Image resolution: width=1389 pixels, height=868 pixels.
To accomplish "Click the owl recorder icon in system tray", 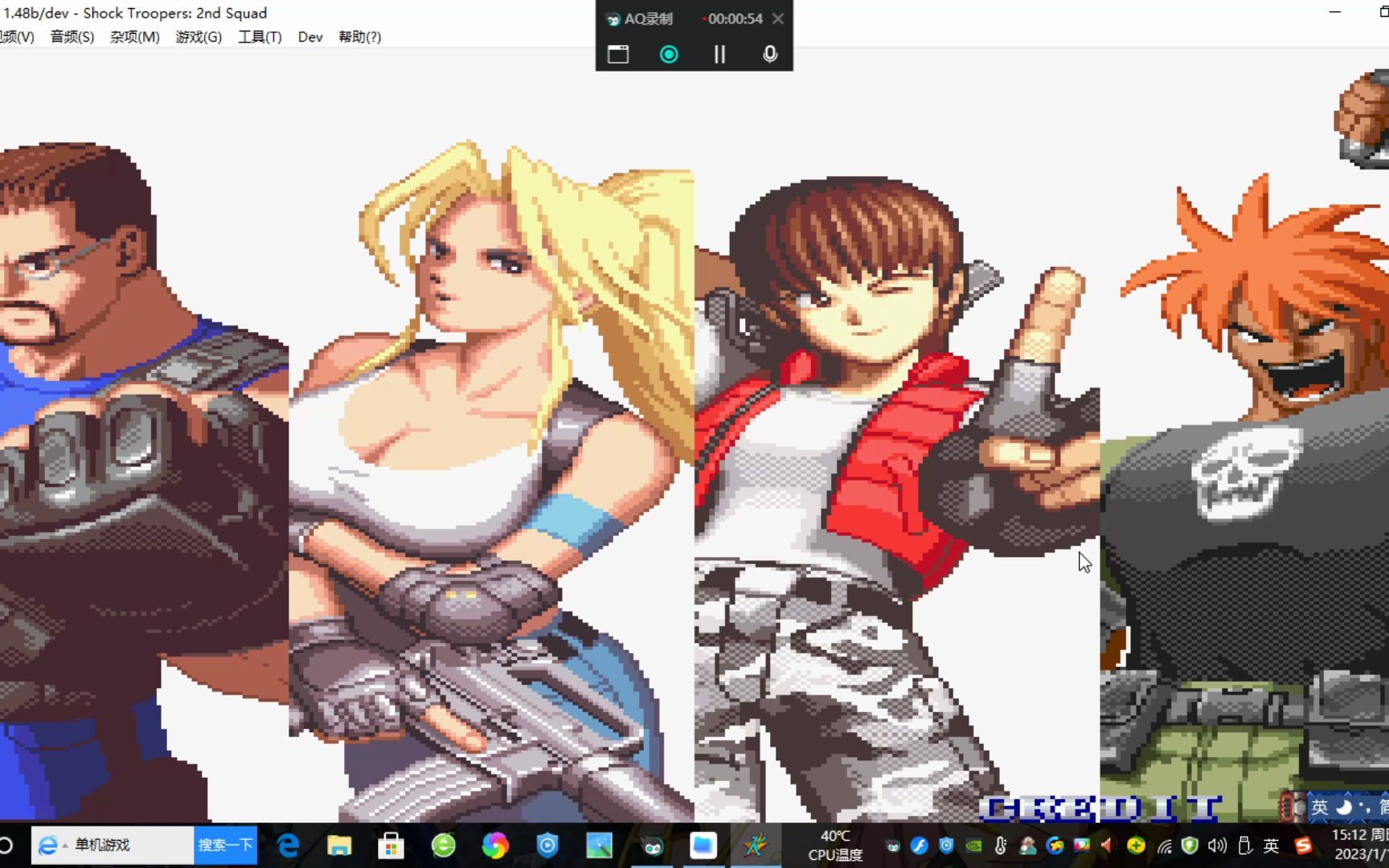I will (x=893, y=845).
